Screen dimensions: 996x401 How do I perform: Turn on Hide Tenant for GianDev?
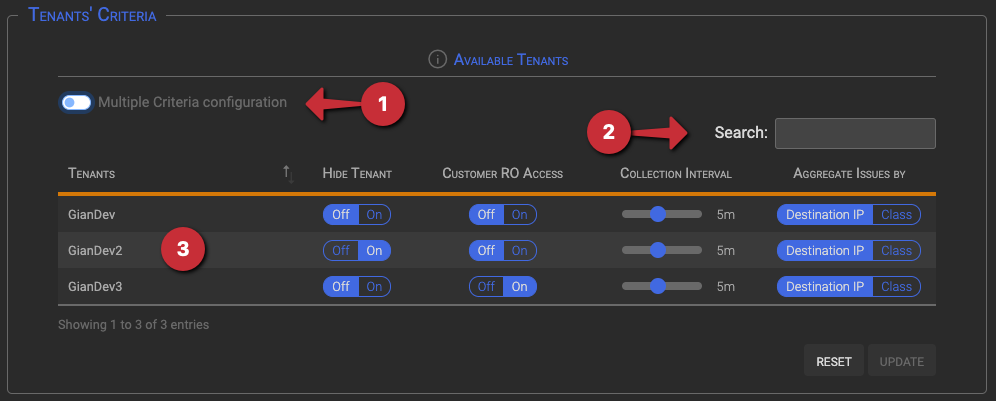coord(374,215)
